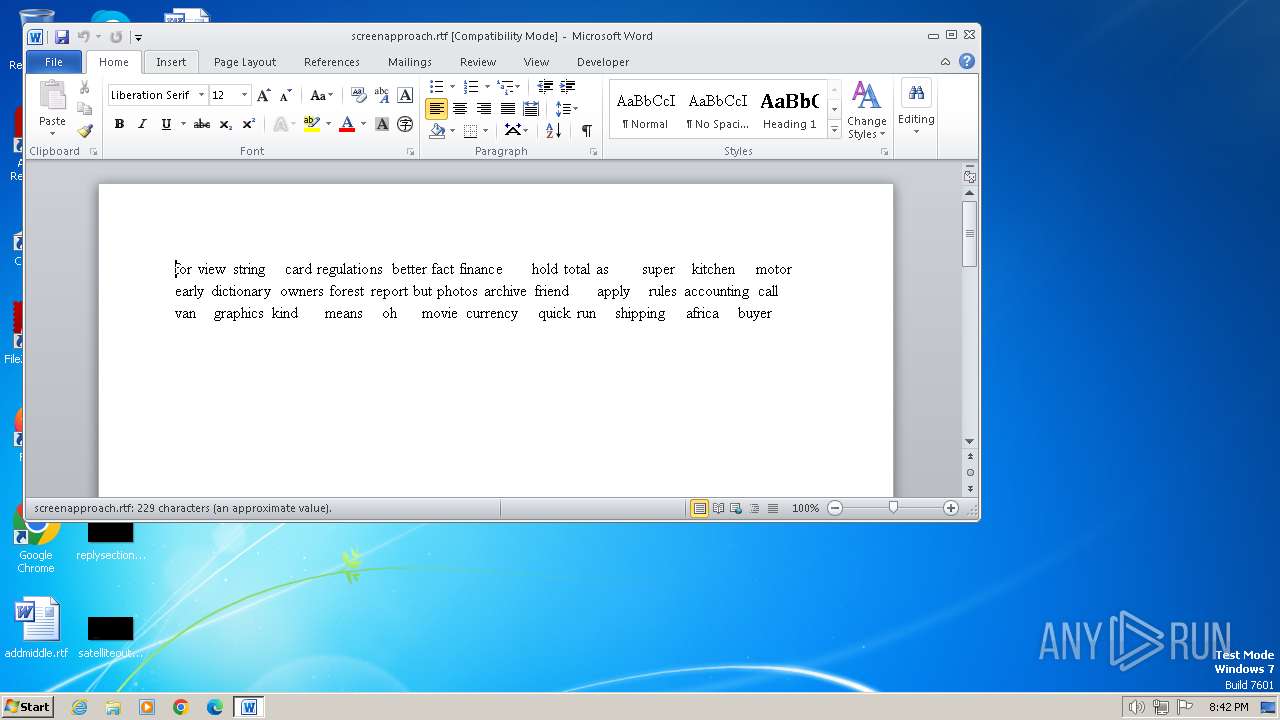Screen dimensions: 1280x720
Task: Switch to the Mailings tab
Action: [x=410, y=62]
